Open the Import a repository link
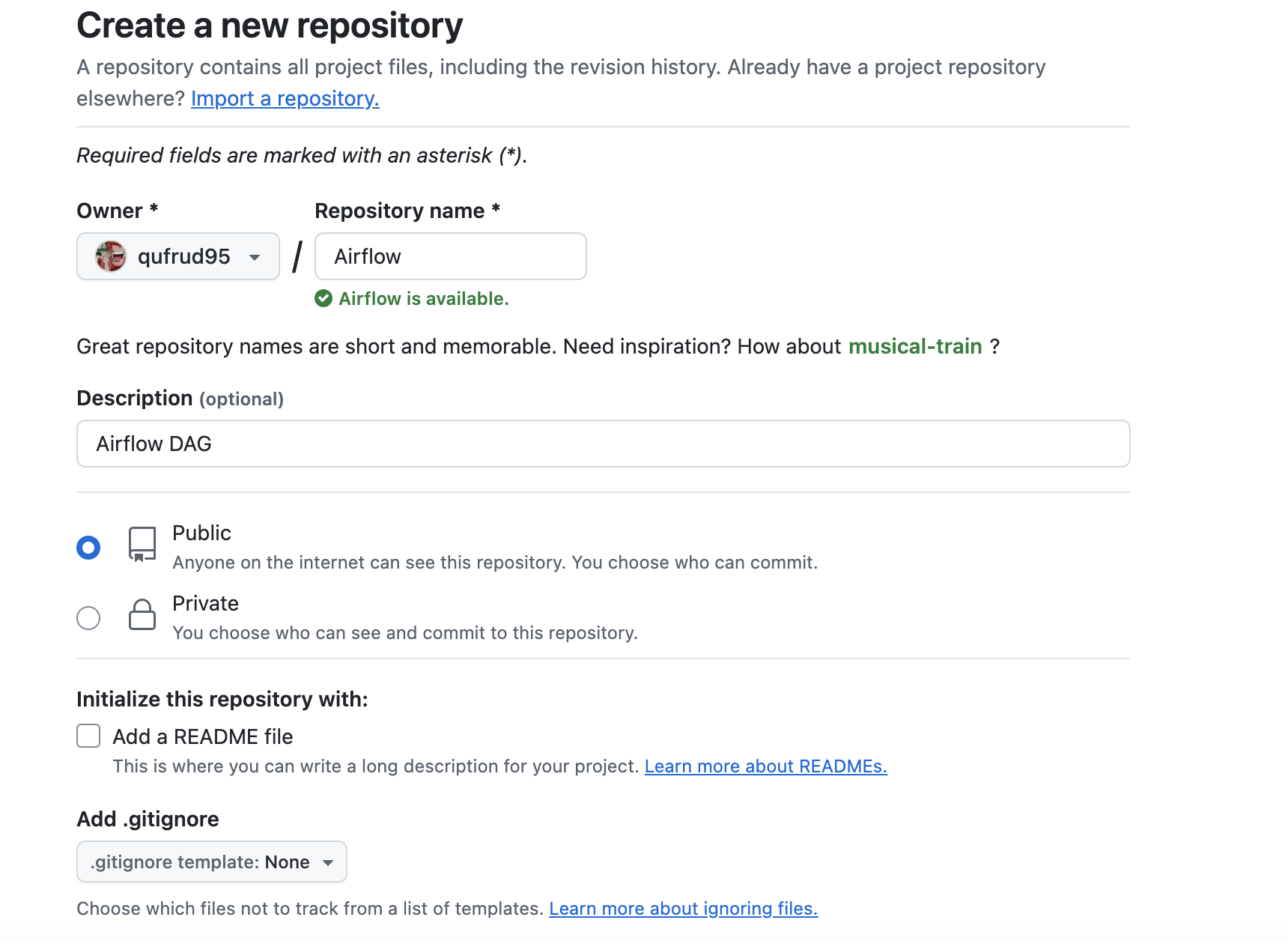1288x941 pixels. (x=285, y=98)
